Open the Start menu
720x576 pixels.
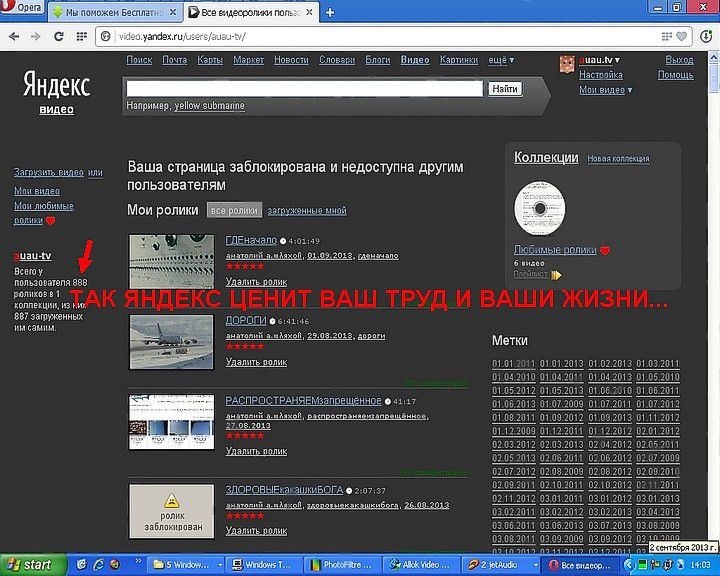click(x=33, y=565)
